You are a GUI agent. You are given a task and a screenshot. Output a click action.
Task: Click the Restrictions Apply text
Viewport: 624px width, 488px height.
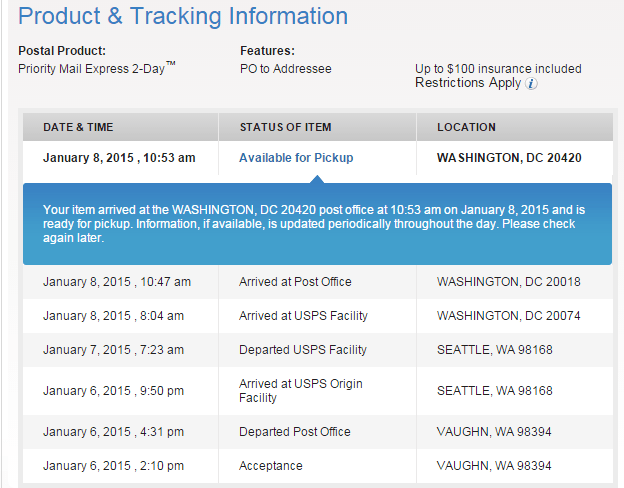click(x=468, y=83)
